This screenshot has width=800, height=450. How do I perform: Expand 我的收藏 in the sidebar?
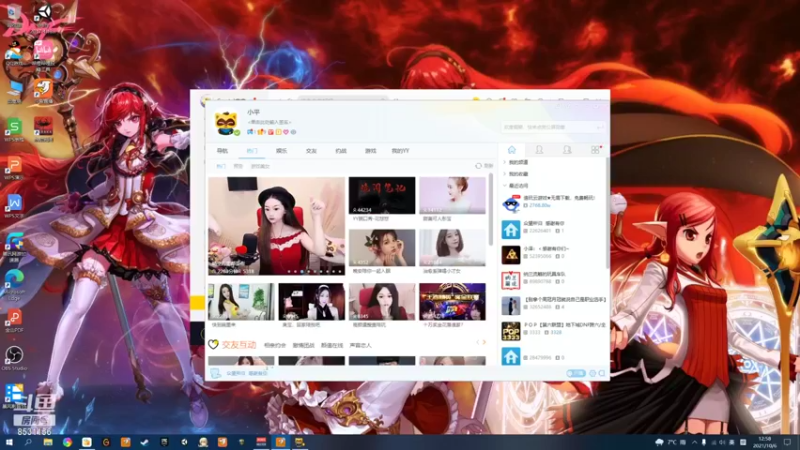tap(516, 174)
